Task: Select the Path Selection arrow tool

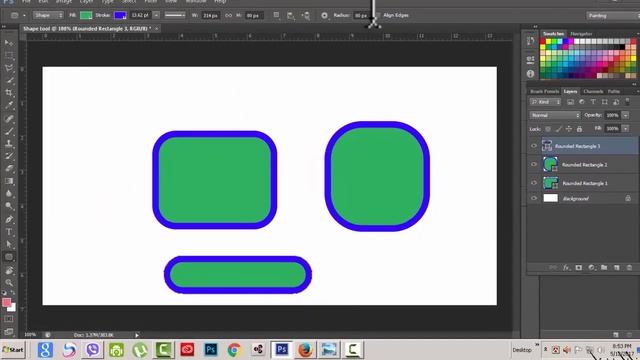Action: [9, 244]
